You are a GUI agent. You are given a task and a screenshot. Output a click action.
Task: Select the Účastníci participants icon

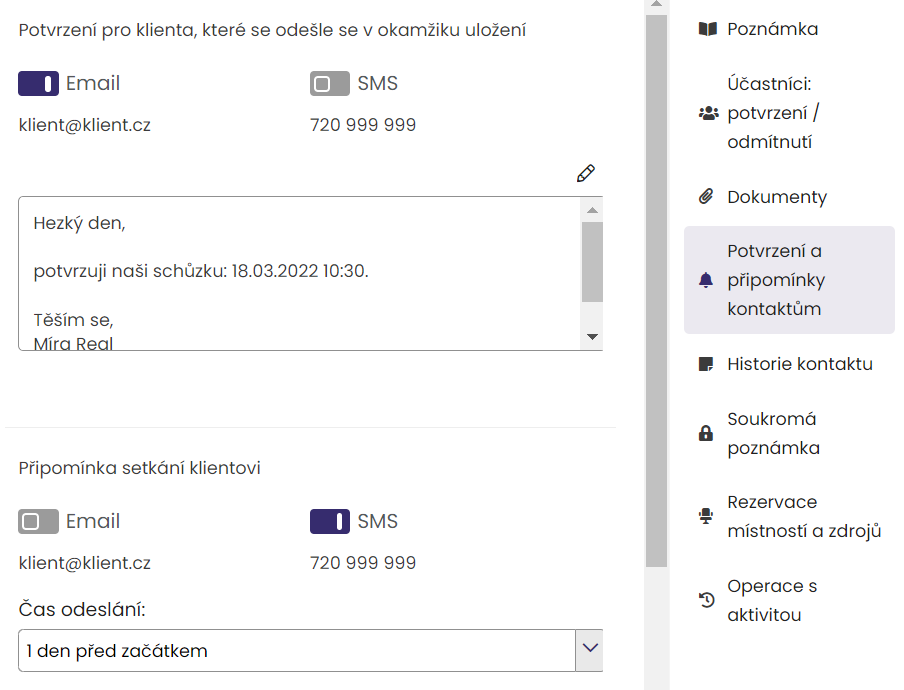tap(706, 113)
